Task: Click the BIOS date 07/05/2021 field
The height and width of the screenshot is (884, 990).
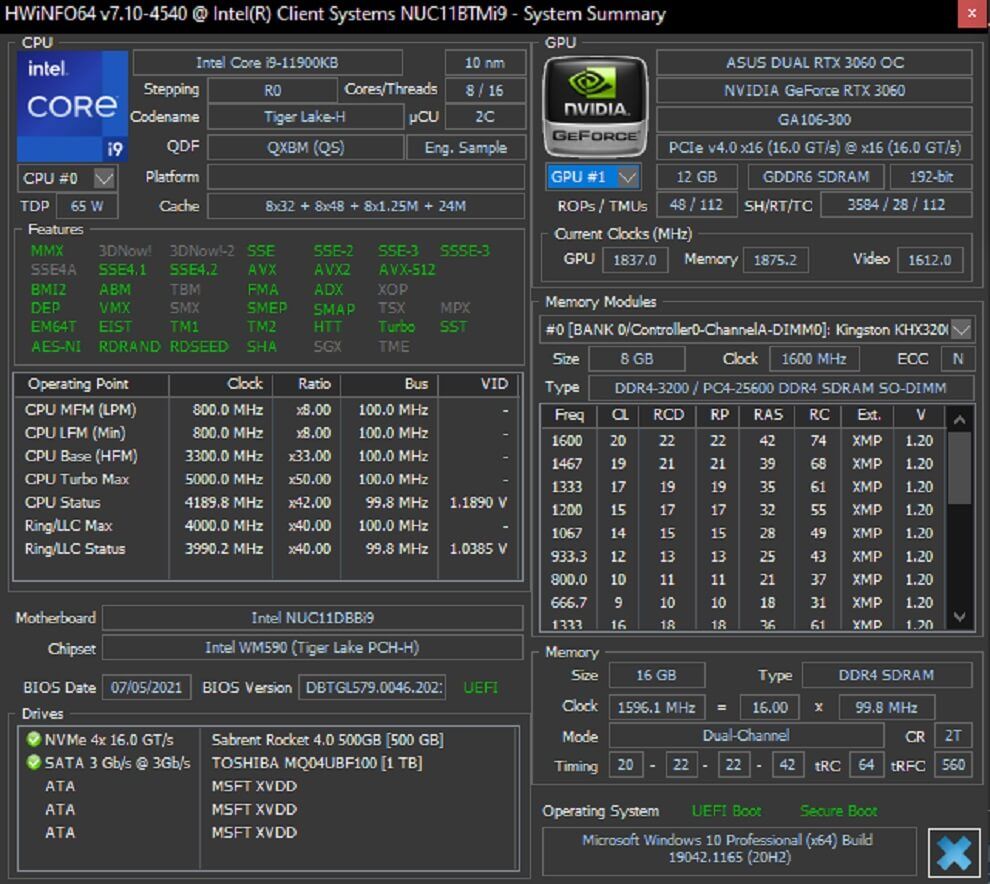Action: click(146, 688)
